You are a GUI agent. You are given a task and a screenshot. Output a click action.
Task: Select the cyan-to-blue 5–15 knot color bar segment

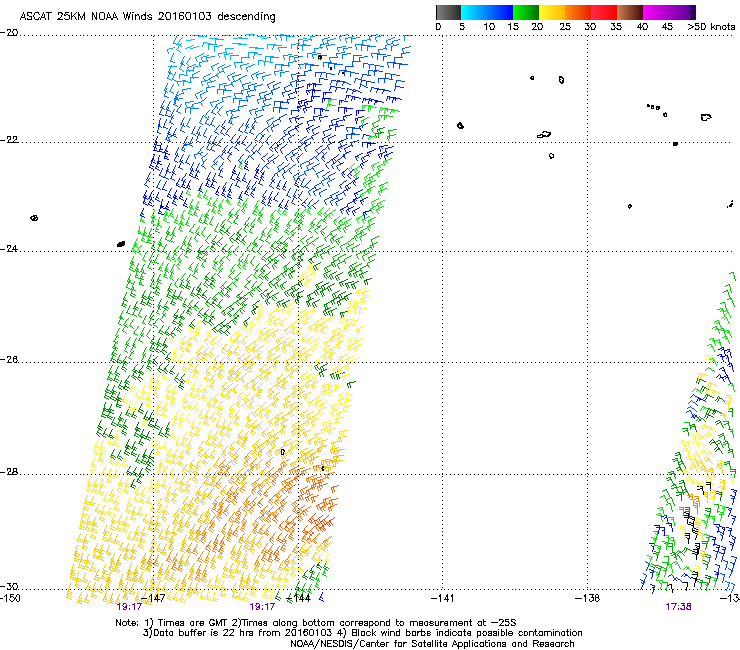tap(487, 12)
